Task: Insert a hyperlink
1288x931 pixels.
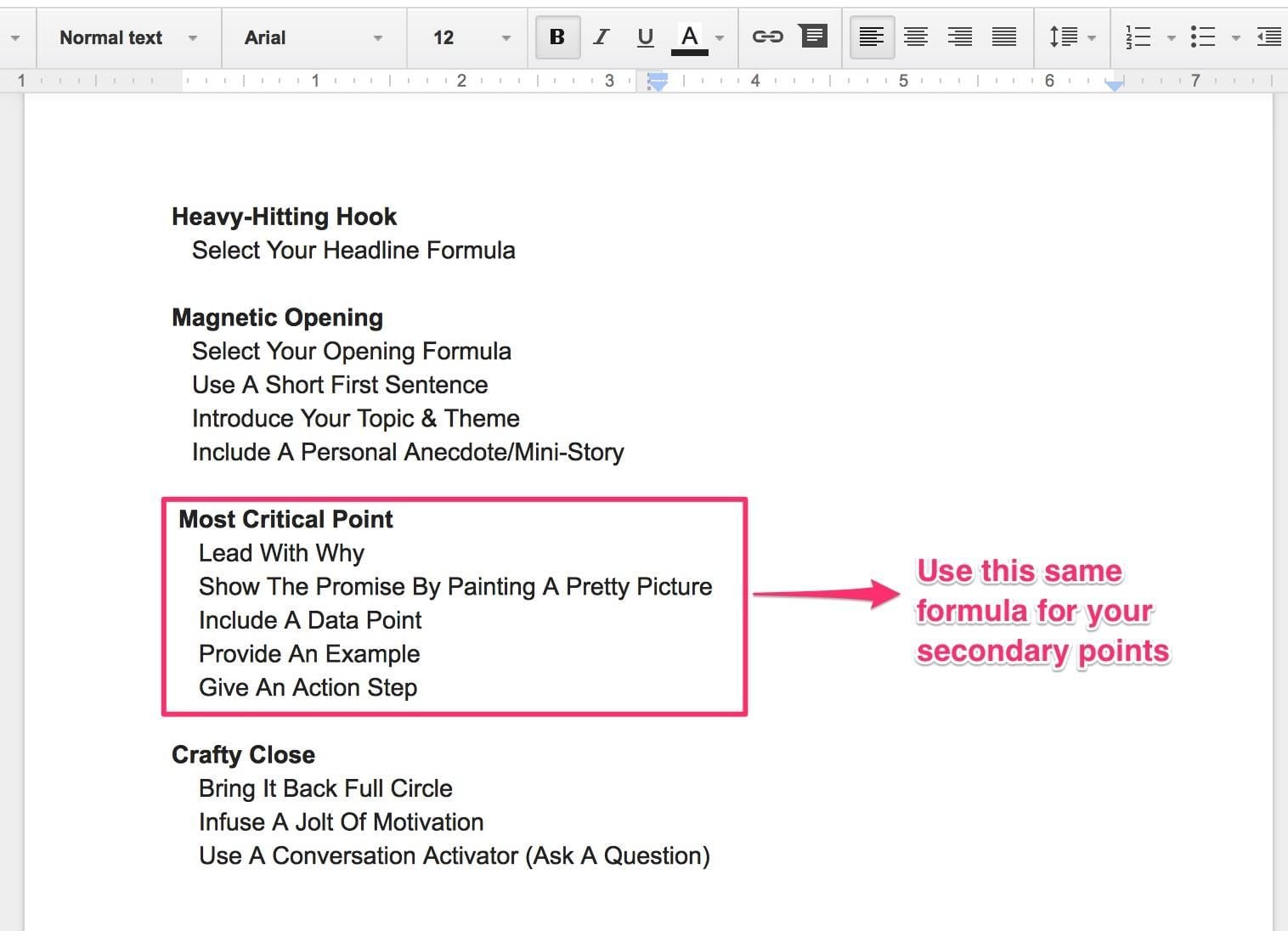Action: (767, 37)
